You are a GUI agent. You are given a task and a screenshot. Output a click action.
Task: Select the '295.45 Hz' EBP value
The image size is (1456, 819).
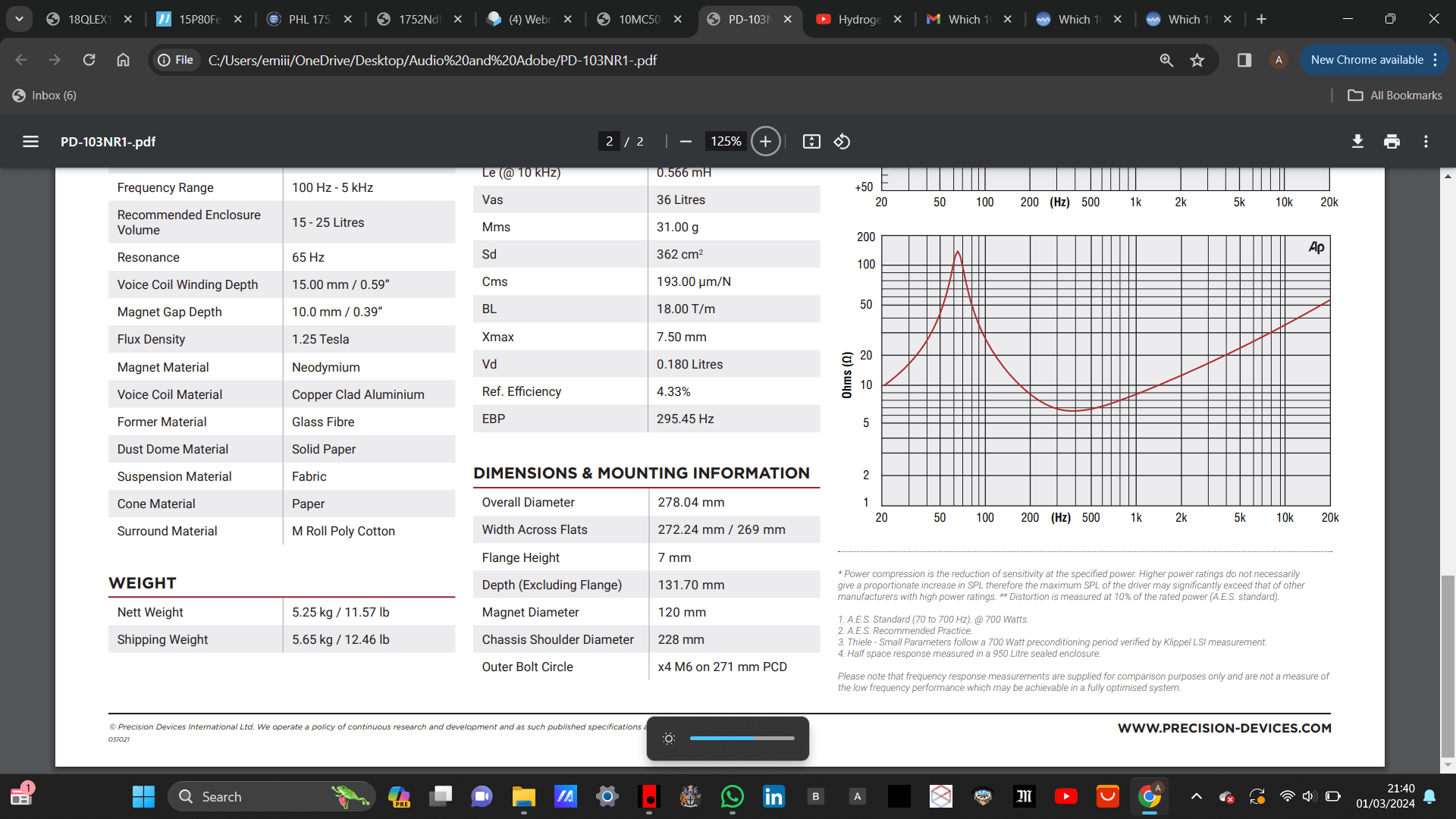pos(685,419)
